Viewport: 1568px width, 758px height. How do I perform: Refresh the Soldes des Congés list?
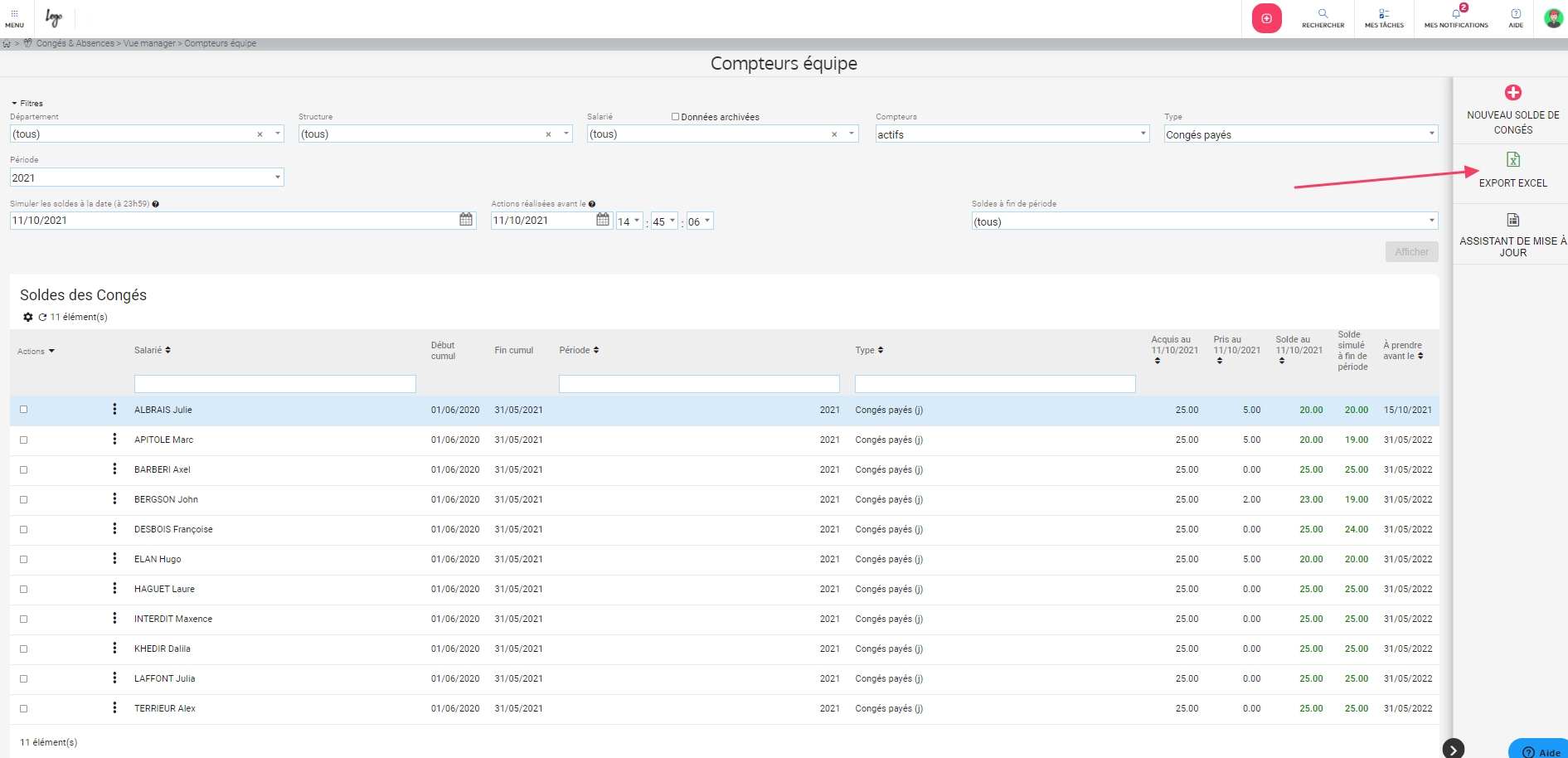coord(42,317)
